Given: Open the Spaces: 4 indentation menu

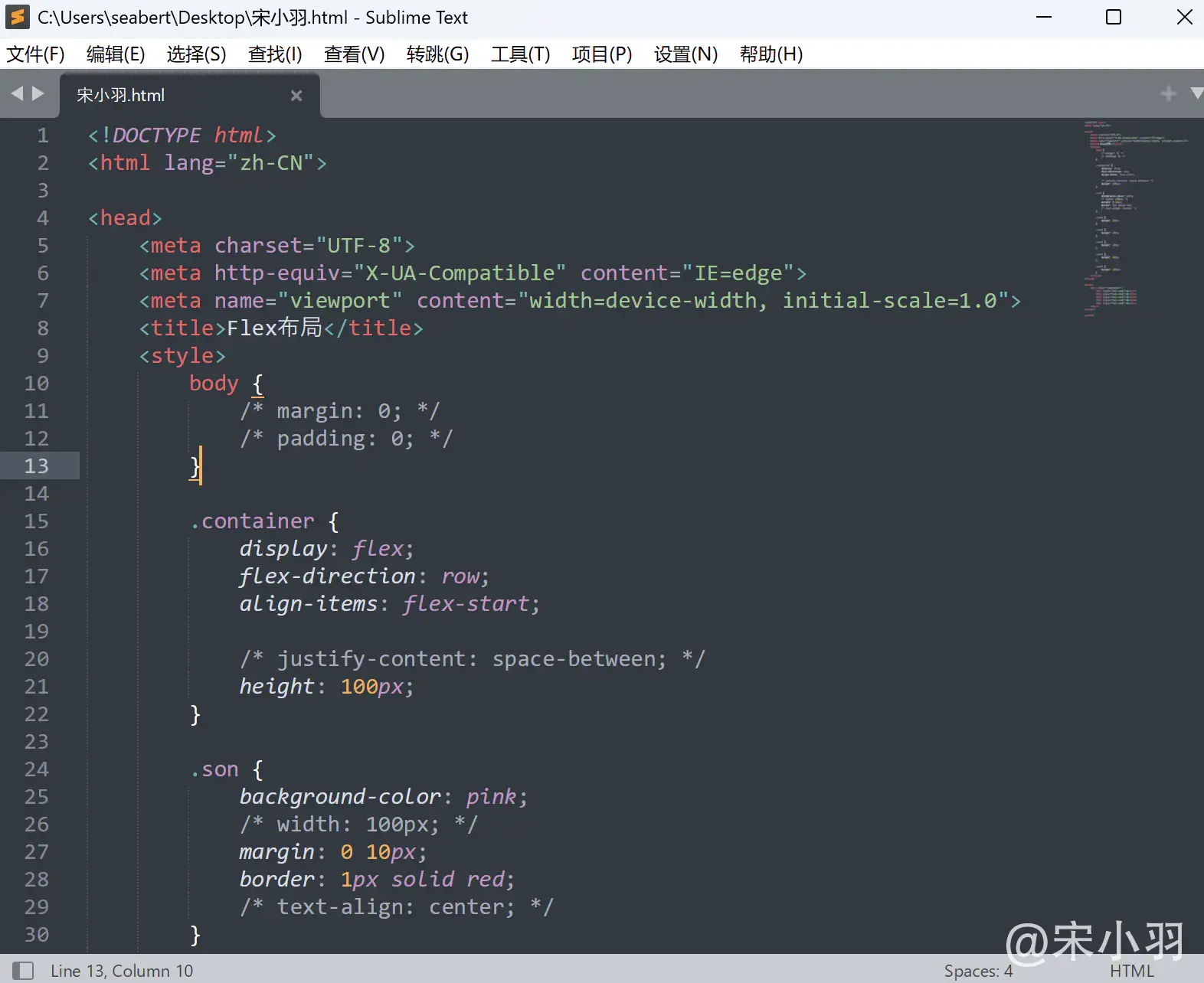Looking at the screenshot, I should (978, 971).
